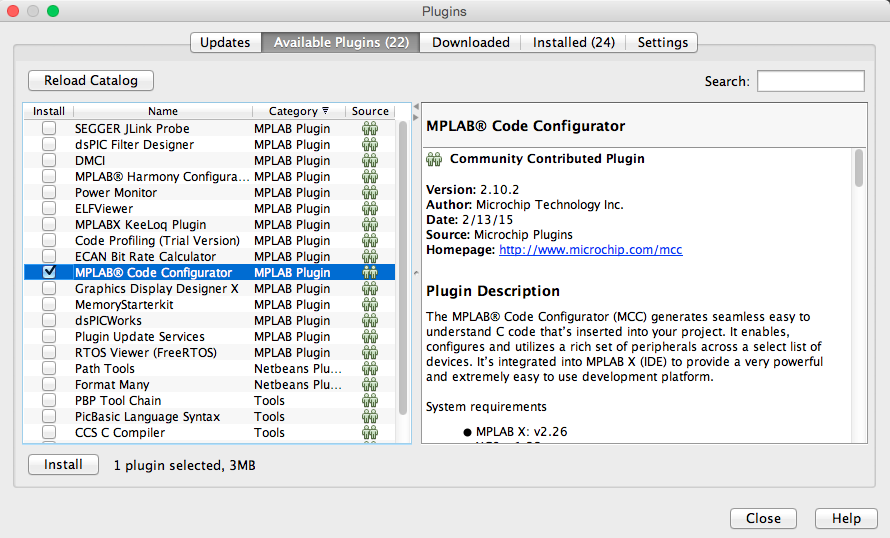The height and width of the screenshot is (538, 890).
Task: Click into the Search text field
Action: (x=810, y=81)
